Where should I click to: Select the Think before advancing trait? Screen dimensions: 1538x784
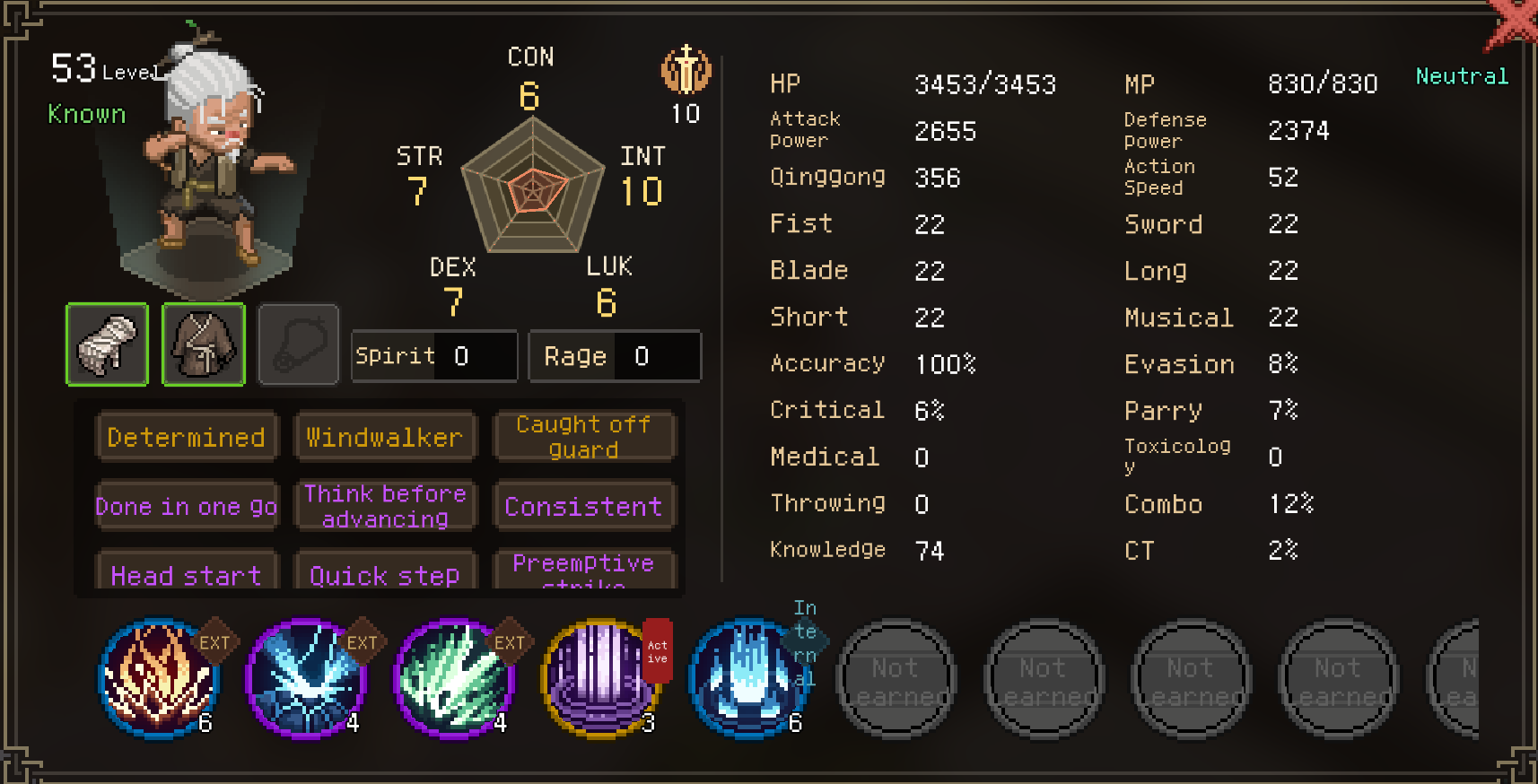coord(385,507)
